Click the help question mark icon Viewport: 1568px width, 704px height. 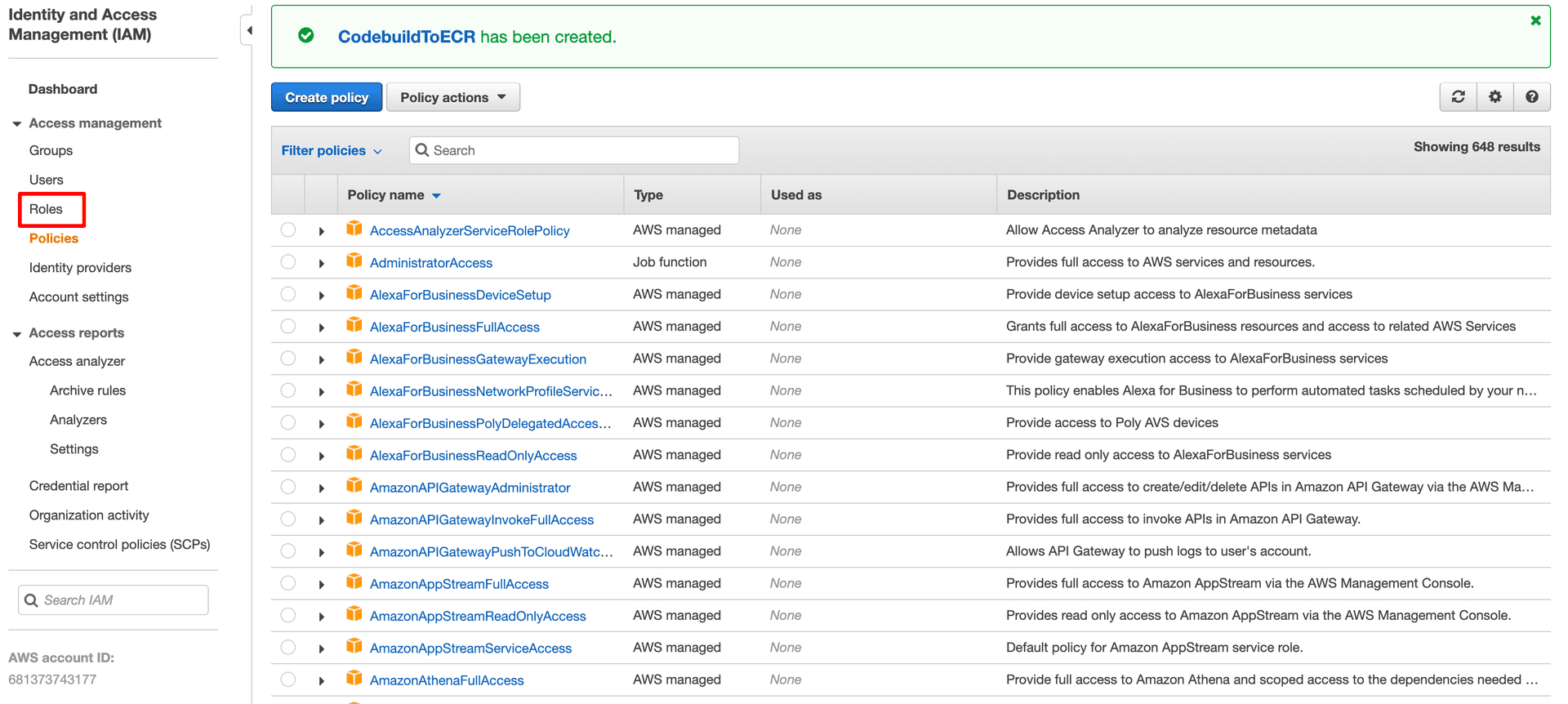point(1532,97)
